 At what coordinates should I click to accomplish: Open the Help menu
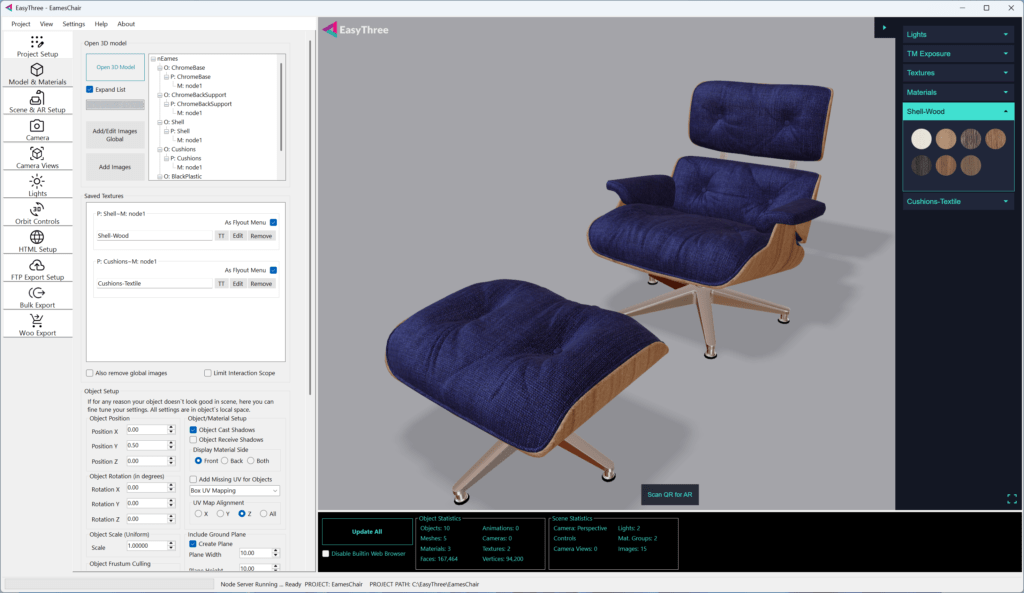[101, 23]
